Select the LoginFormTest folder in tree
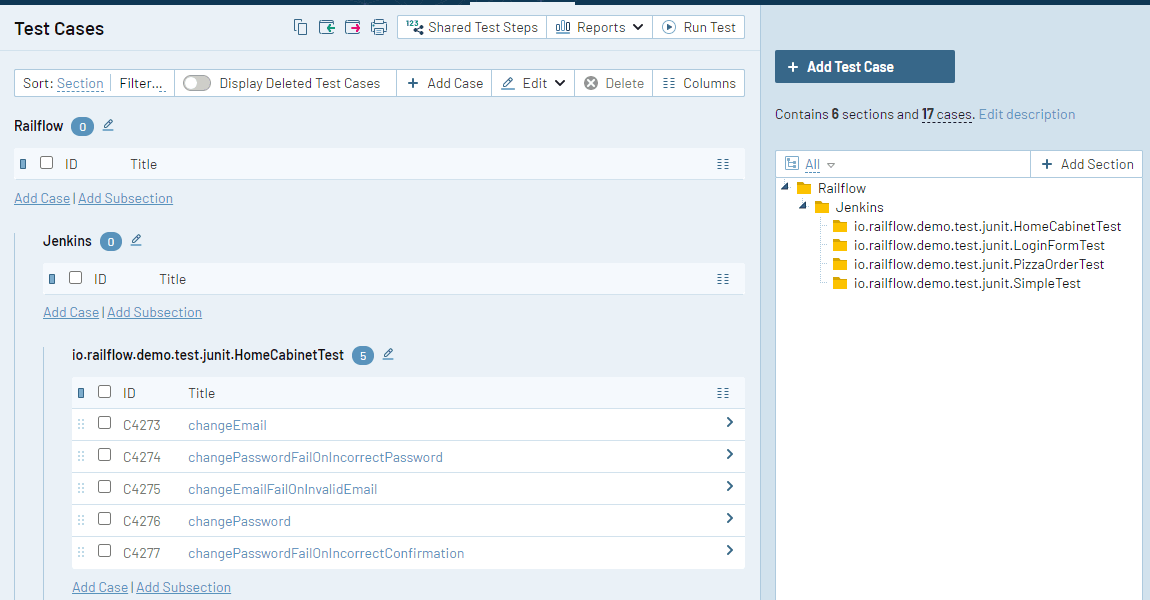The height and width of the screenshot is (600, 1150). [x=978, y=246]
